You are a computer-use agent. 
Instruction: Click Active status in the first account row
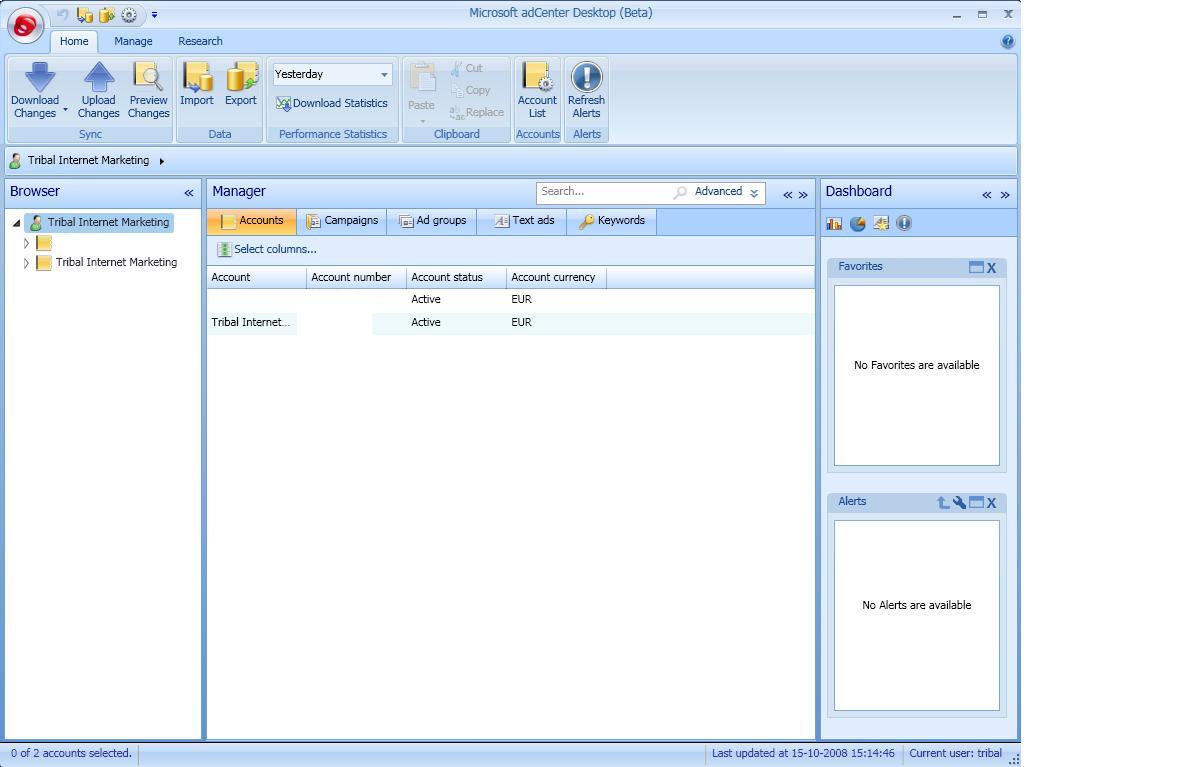(x=426, y=299)
